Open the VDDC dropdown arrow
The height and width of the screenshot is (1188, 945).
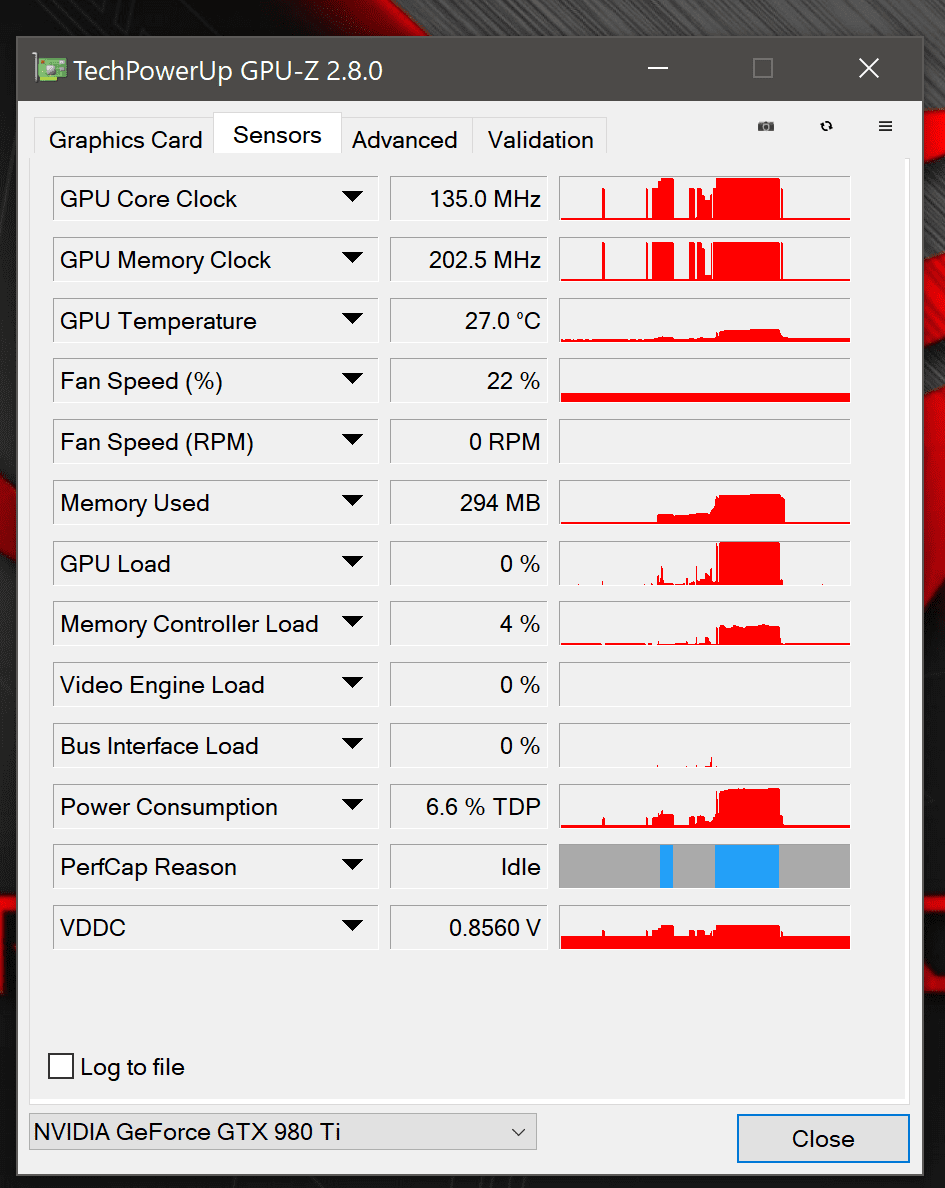tap(352, 925)
